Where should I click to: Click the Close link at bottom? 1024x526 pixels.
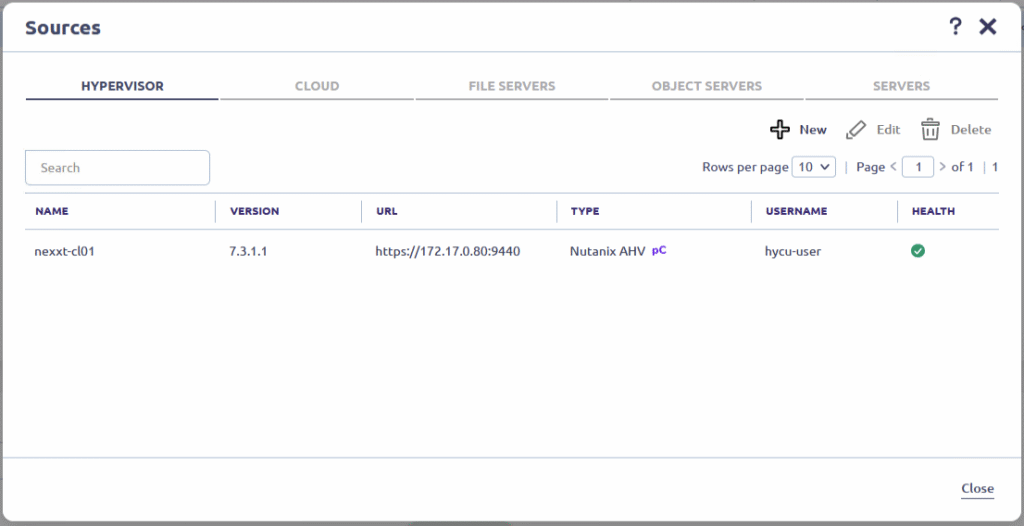pyautogui.click(x=977, y=489)
